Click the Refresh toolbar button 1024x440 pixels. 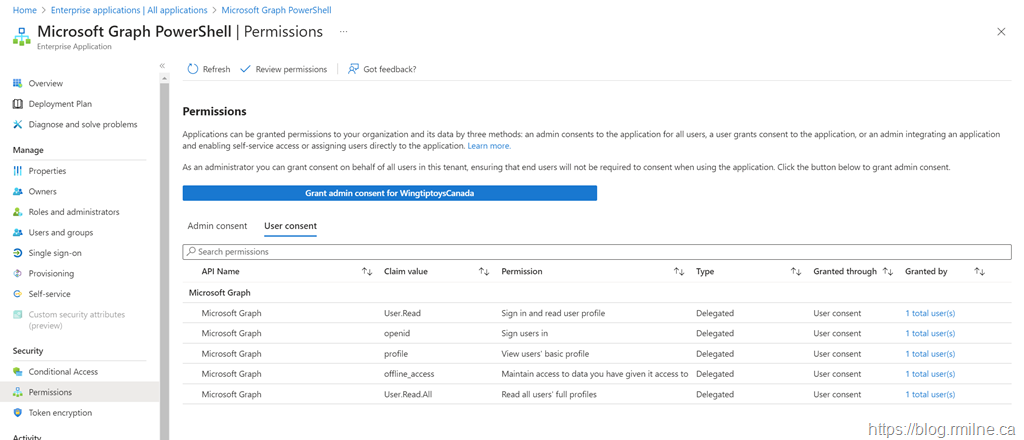tap(208, 69)
